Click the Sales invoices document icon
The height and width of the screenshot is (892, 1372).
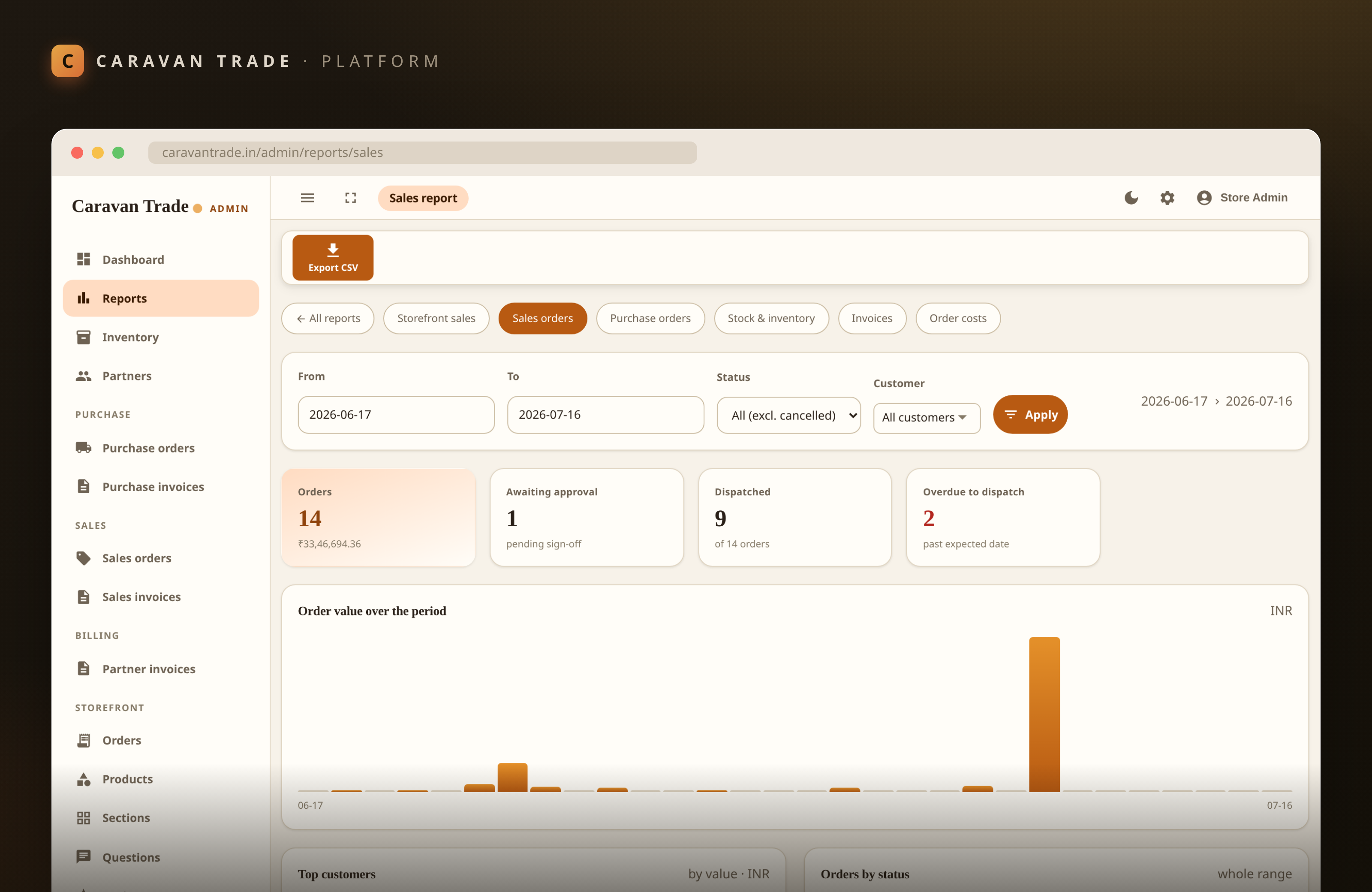84,597
